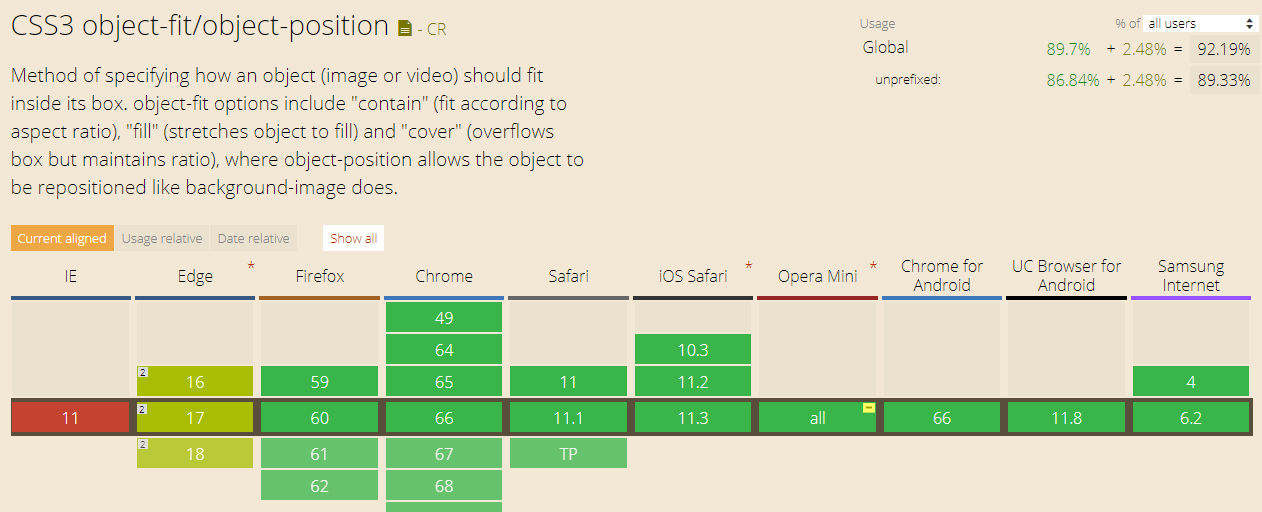This screenshot has width=1262, height=512.
Task: Click the Samsung Internet 6.2 cell
Action: tap(1190, 418)
